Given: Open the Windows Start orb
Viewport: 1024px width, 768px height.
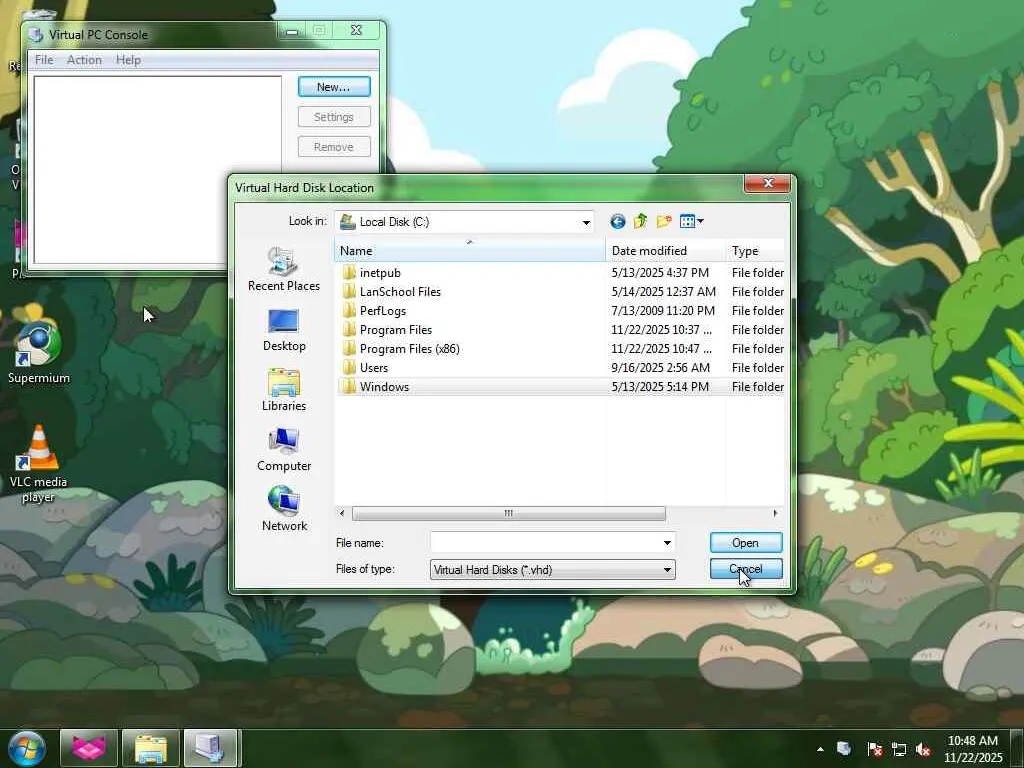Looking at the screenshot, I should 27,748.
